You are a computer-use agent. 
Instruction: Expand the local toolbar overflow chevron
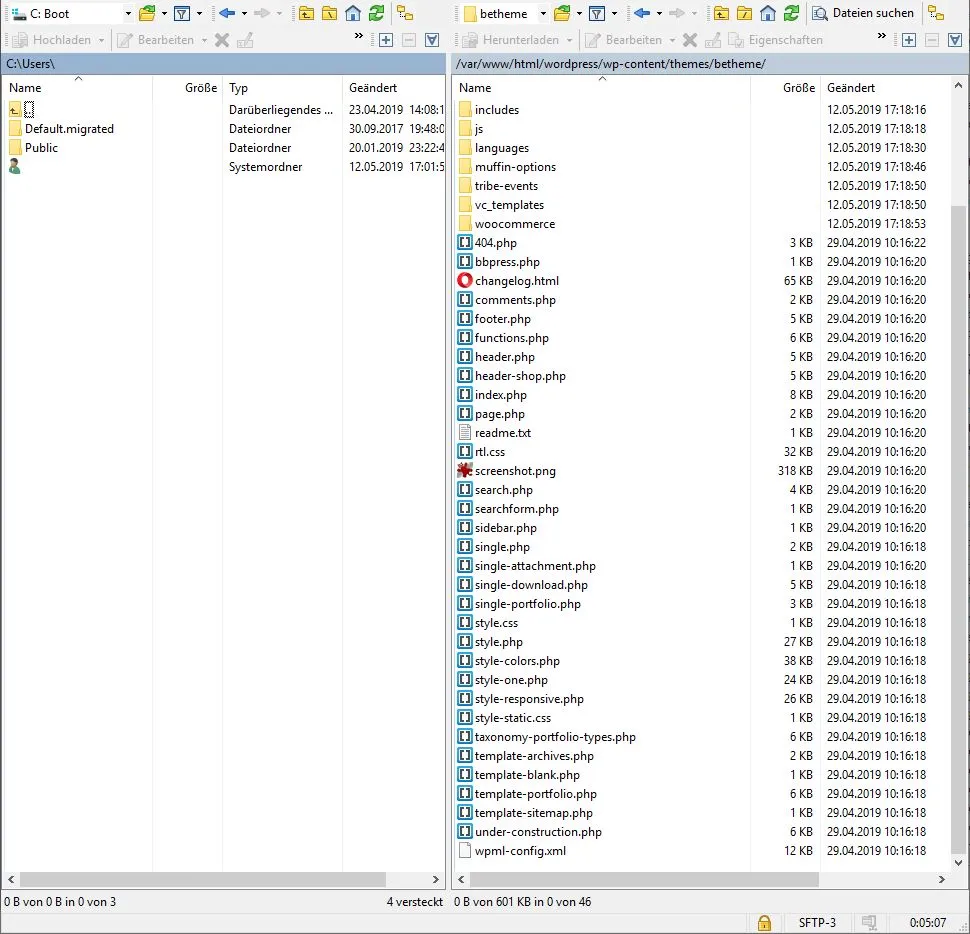click(358, 36)
